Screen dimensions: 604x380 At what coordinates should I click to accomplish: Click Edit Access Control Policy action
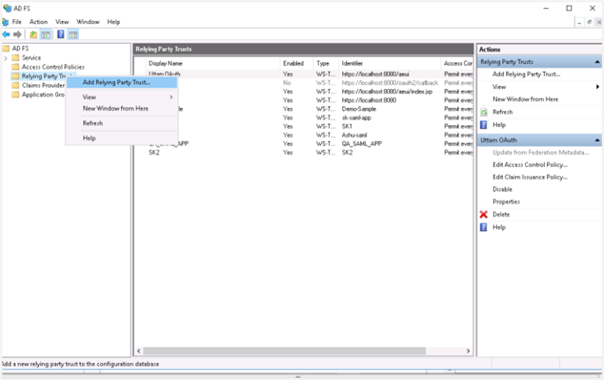point(530,165)
